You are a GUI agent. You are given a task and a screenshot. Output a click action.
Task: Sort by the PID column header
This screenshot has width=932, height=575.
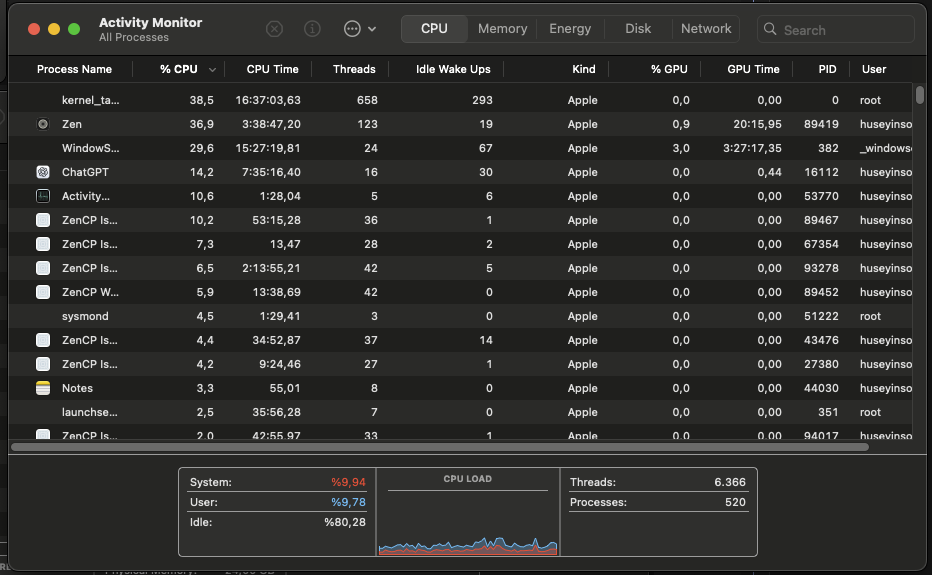[827, 69]
